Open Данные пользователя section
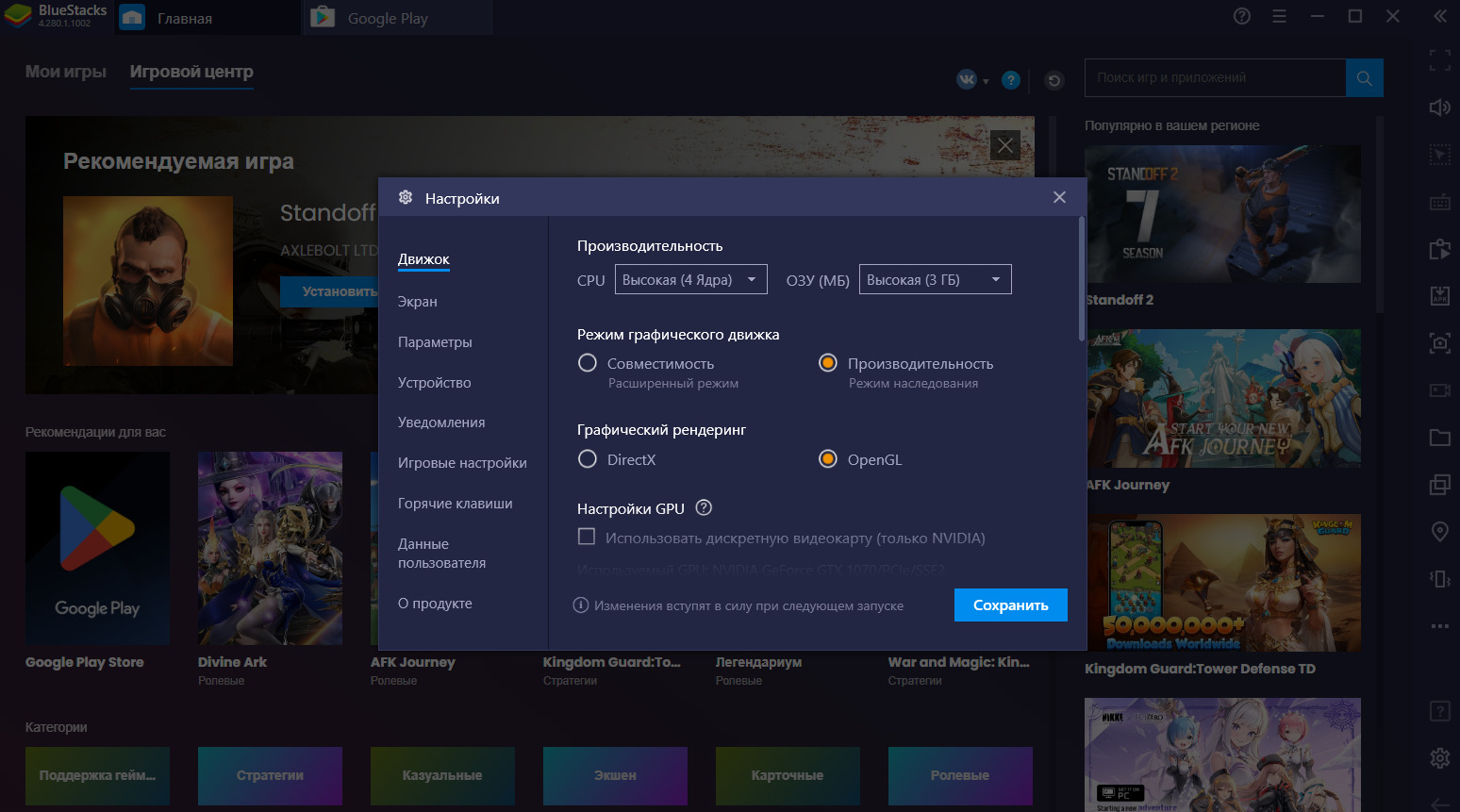The image size is (1460, 812). point(441,553)
